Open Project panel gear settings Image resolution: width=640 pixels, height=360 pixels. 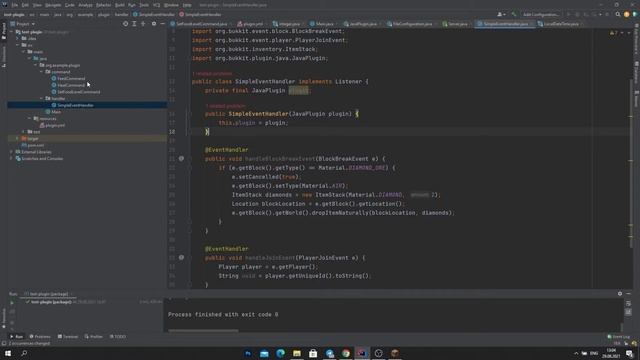[x=154, y=24]
